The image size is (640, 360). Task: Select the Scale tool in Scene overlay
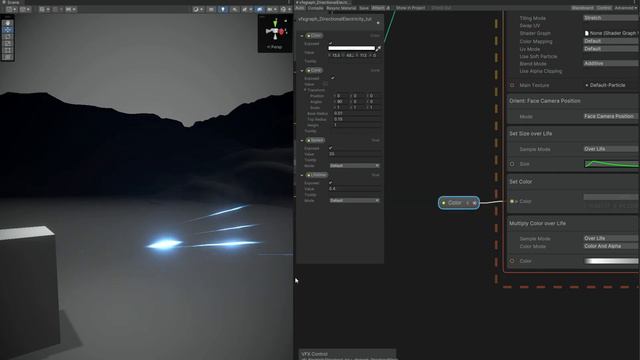8,44
